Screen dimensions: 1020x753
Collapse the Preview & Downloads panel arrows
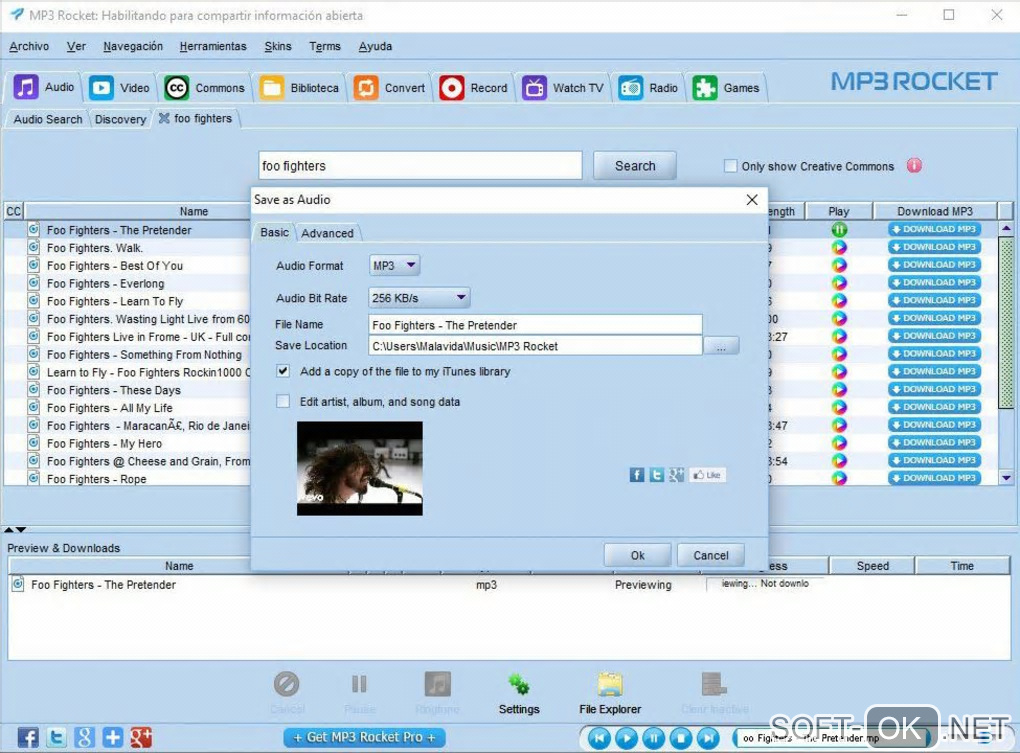pyautogui.click(x=15, y=530)
